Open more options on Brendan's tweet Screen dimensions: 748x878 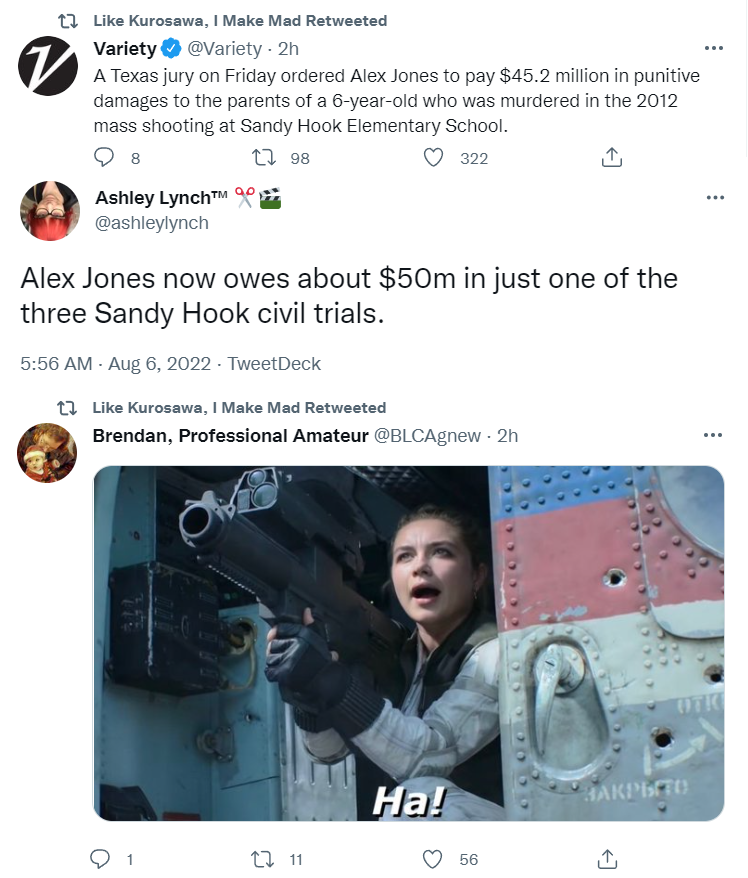[713, 435]
